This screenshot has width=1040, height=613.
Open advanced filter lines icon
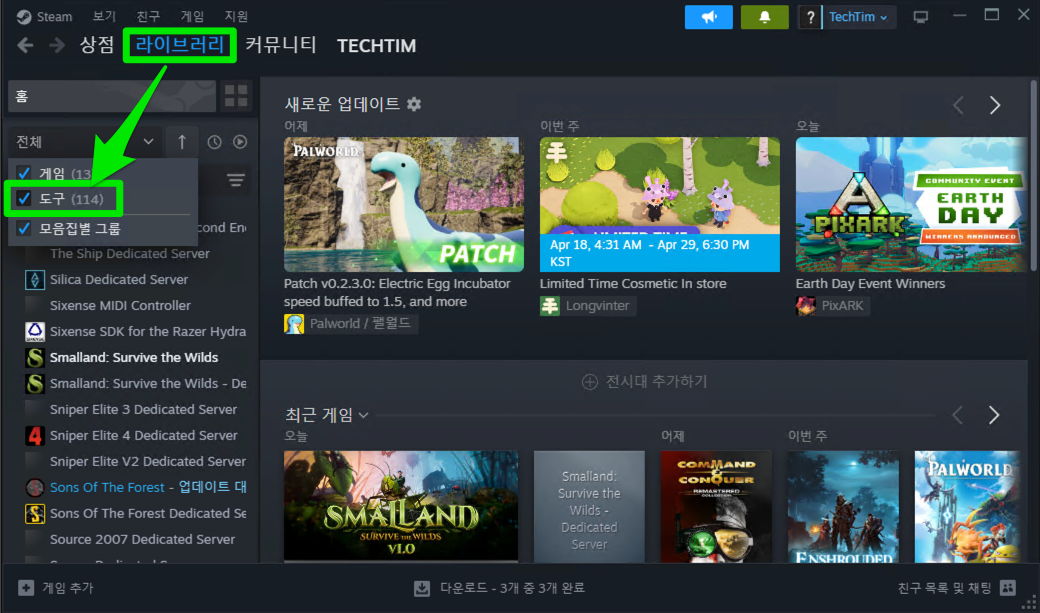(x=235, y=180)
